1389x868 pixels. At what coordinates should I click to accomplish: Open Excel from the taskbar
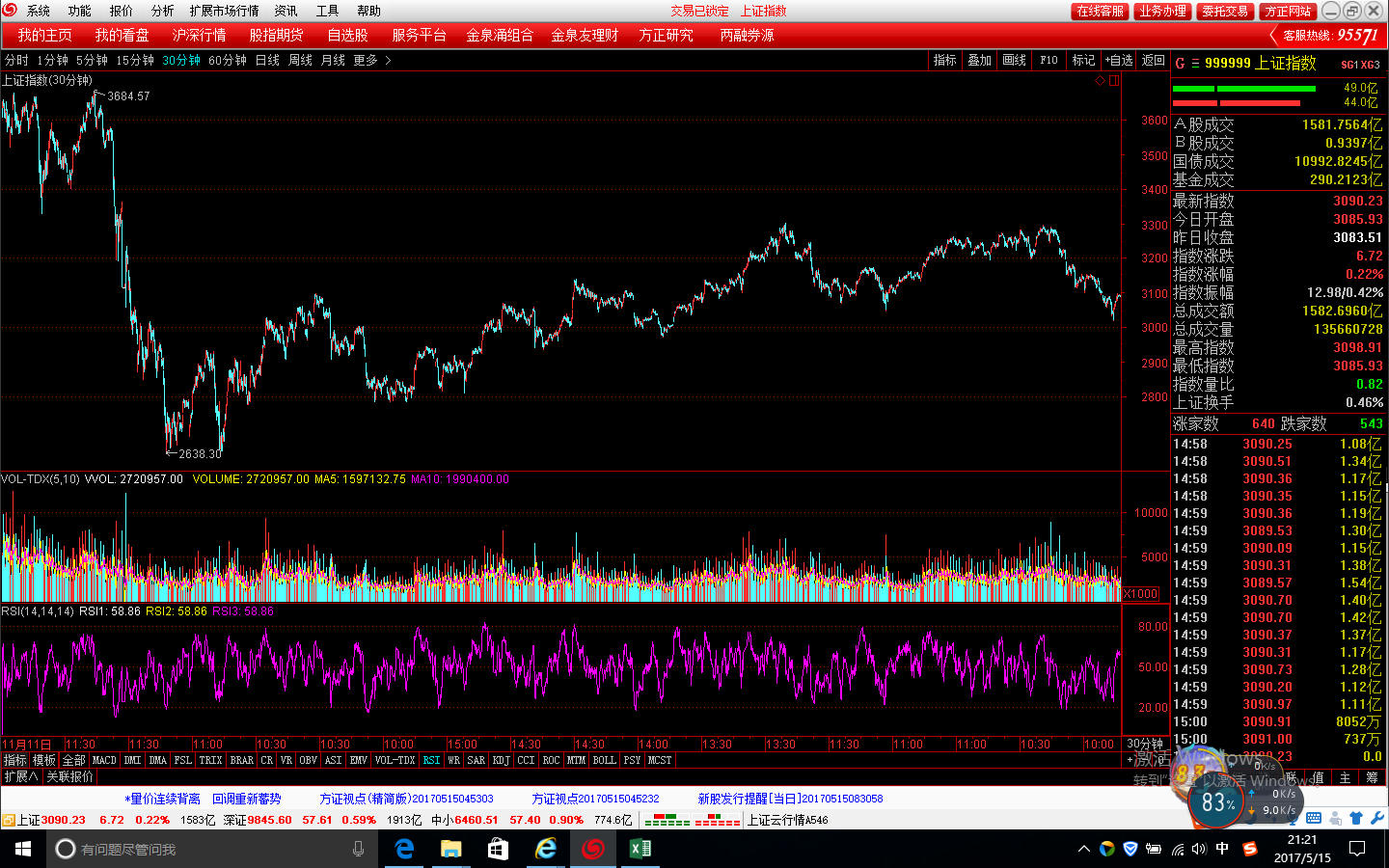point(640,849)
